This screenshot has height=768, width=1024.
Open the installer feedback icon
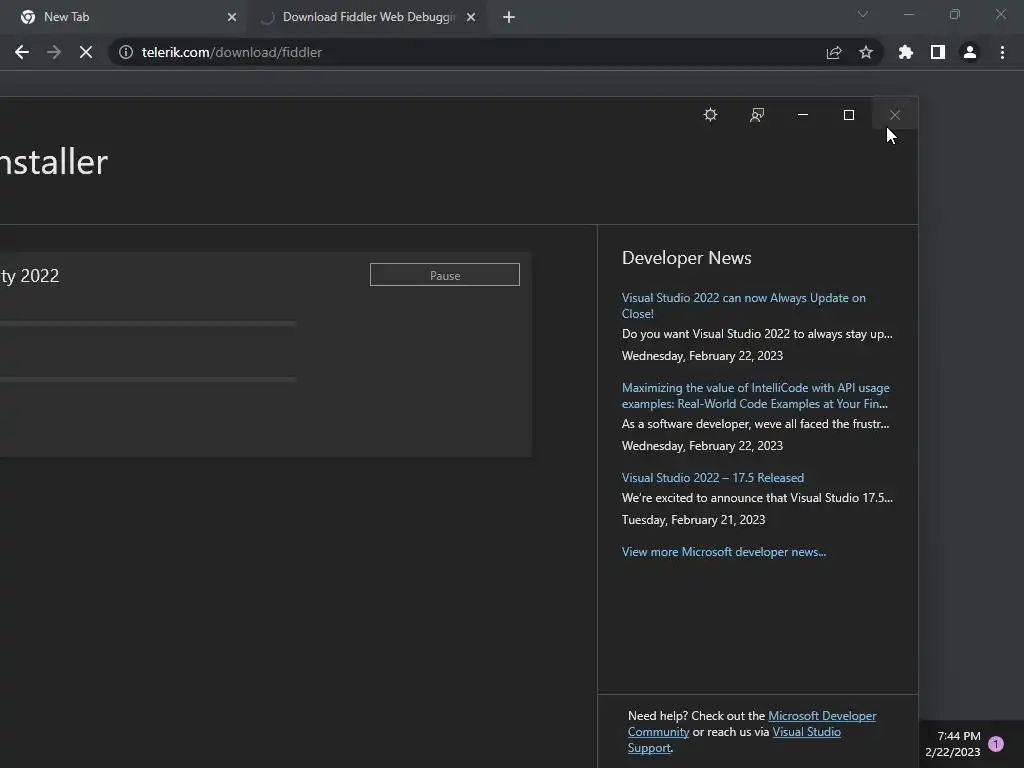(x=757, y=115)
